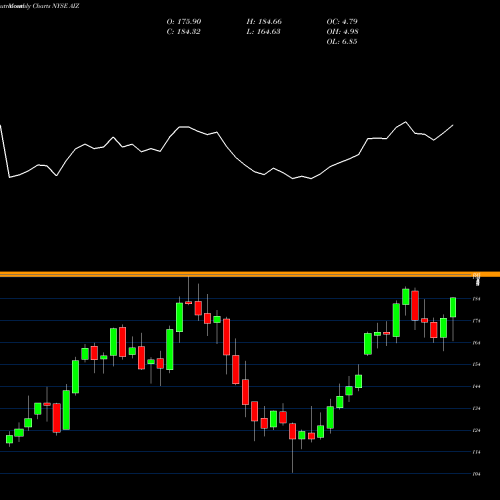
Task: Click the open price value O: 175.90
Action: point(184,22)
